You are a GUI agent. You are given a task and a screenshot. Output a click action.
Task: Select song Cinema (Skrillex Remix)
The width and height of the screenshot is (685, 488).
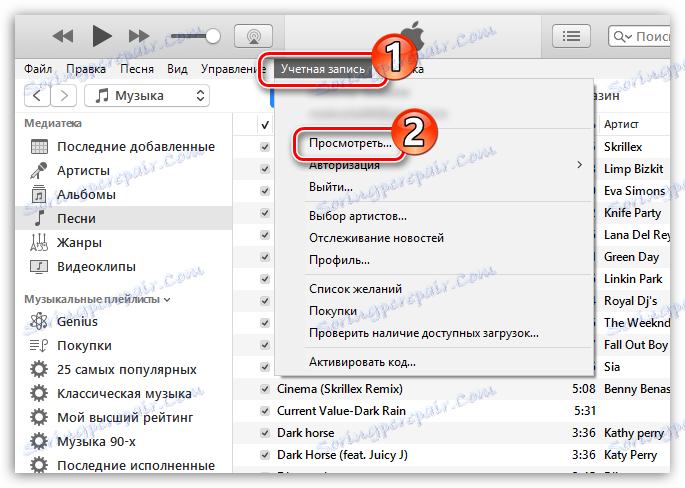[x=340, y=389]
